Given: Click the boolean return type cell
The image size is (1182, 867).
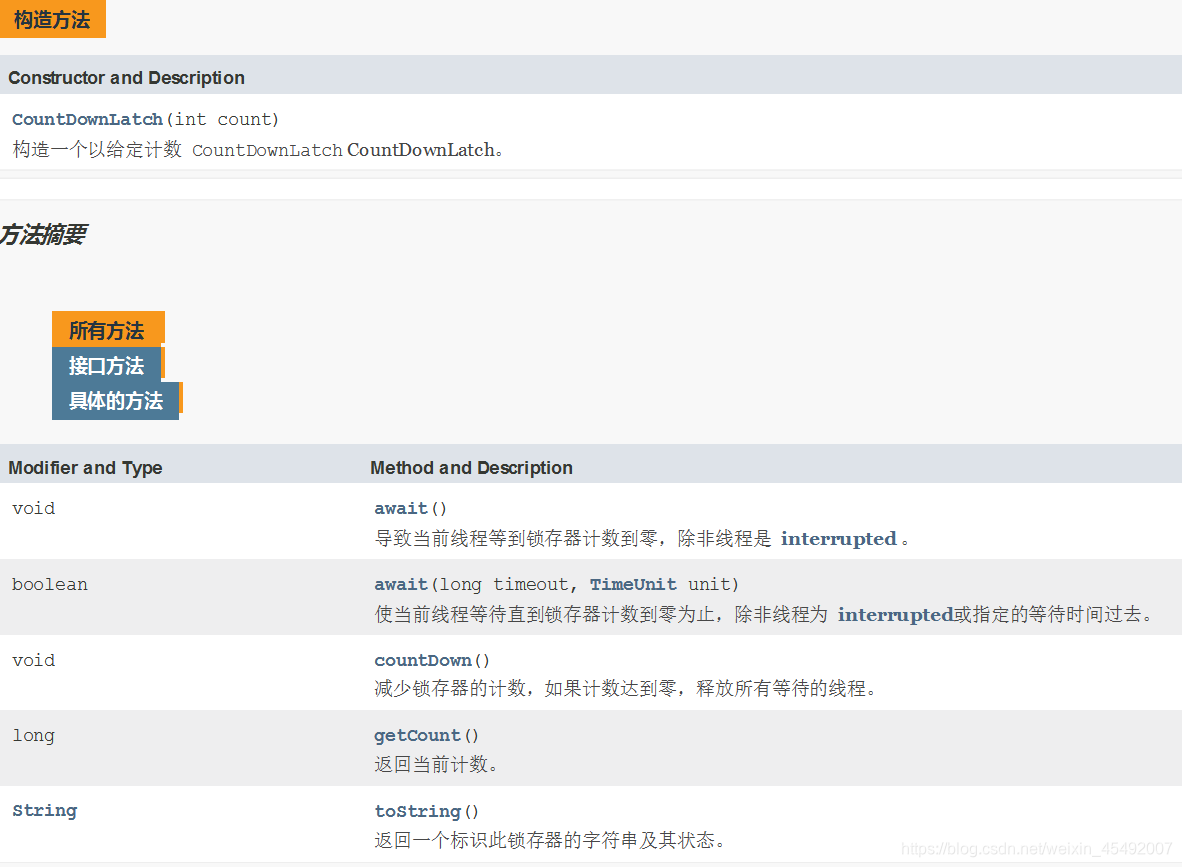Looking at the screenshot, I should 50,584.
